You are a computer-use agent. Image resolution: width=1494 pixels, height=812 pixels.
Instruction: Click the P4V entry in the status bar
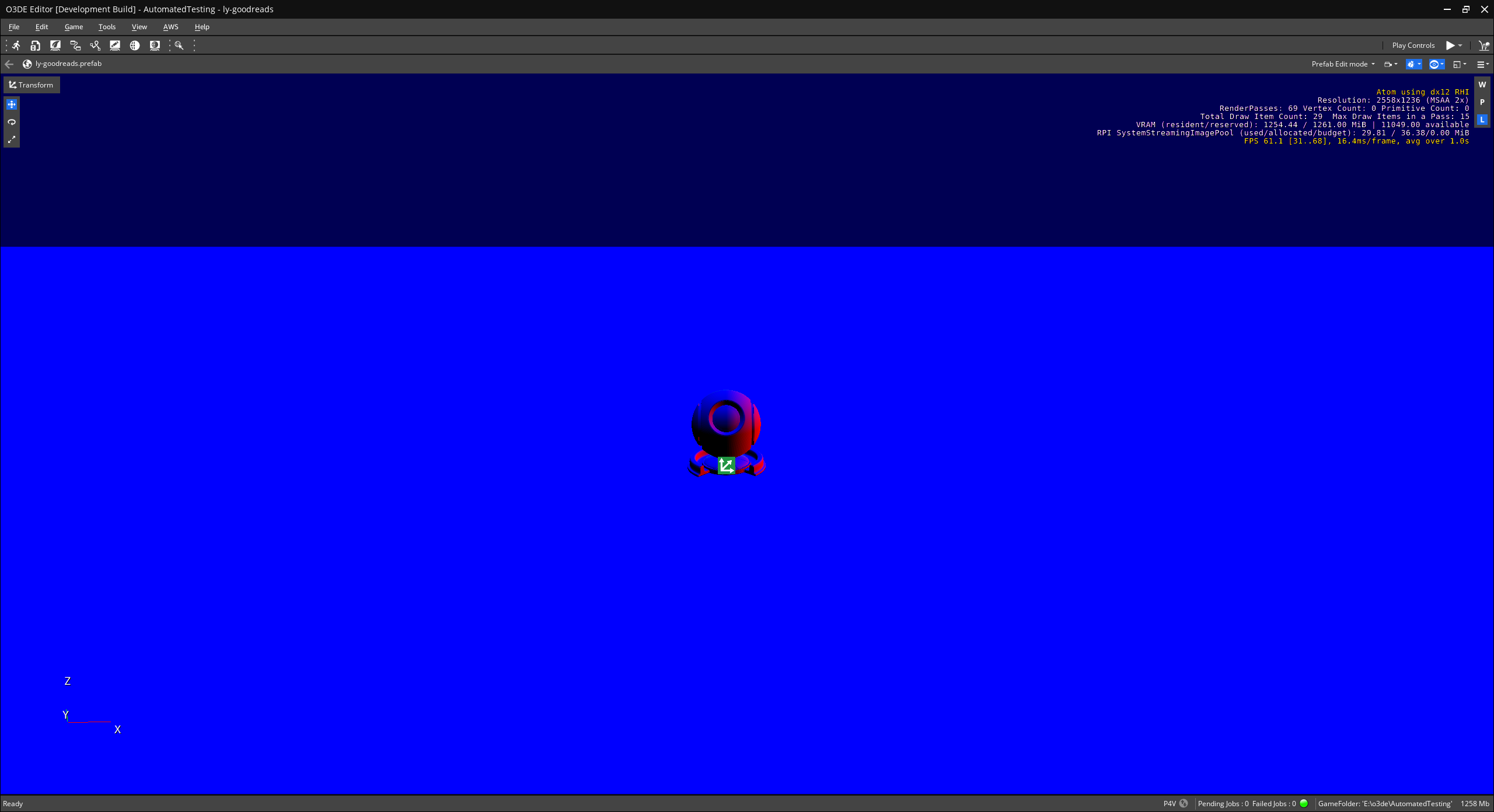(x=1169, y=803)
